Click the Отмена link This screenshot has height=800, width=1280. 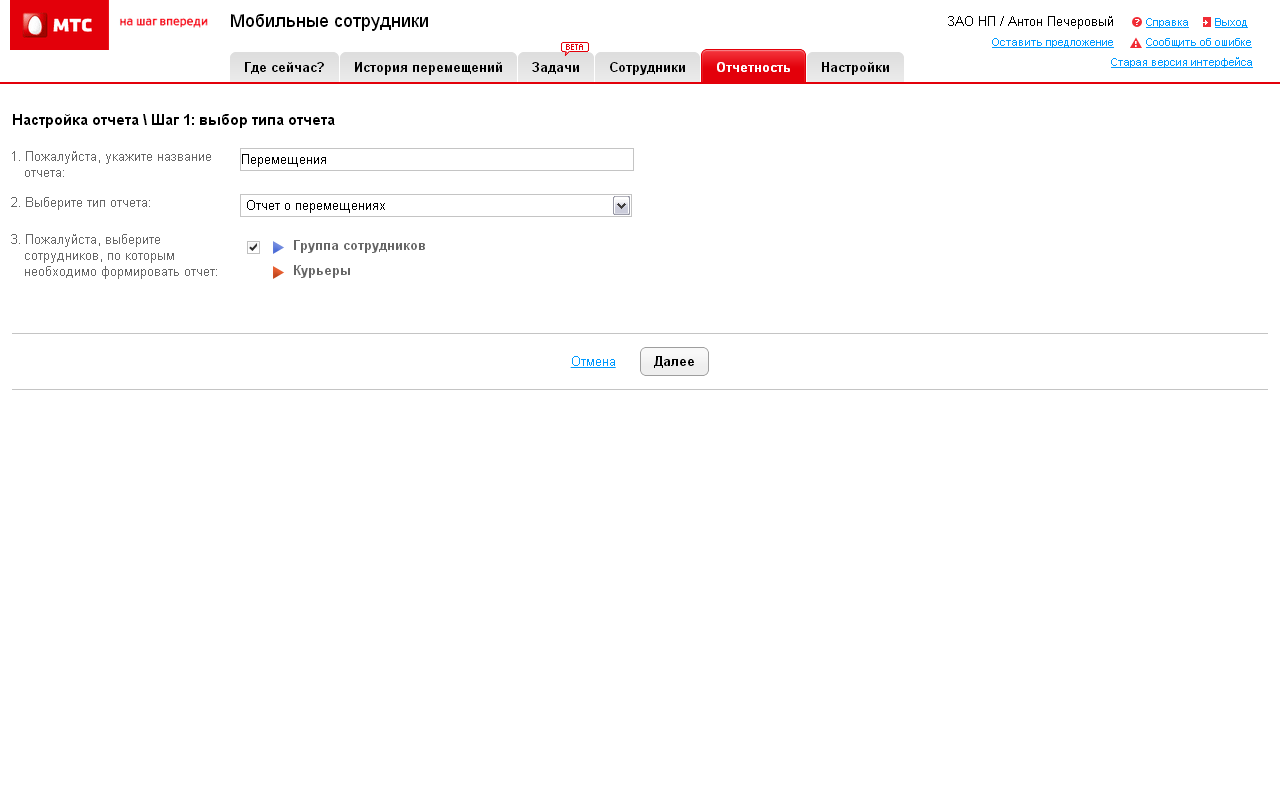tap(593, 362)
